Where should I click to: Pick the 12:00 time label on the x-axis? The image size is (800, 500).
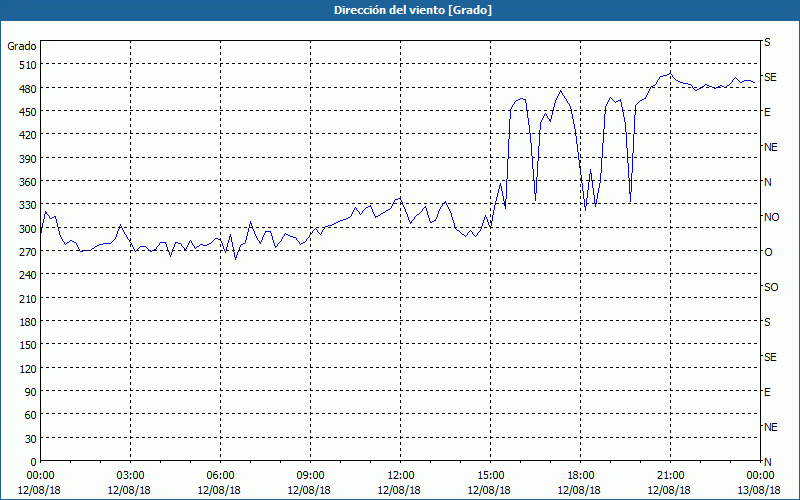401,476
